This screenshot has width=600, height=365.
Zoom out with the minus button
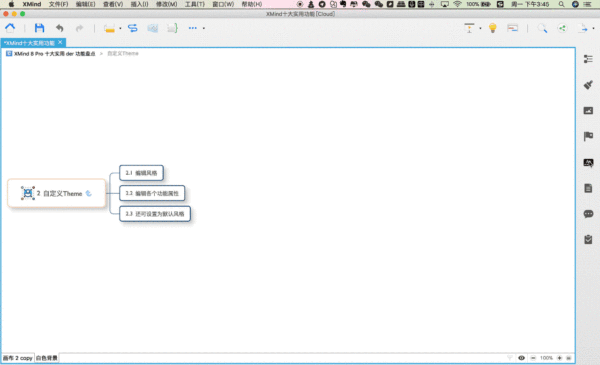(533, 358)
